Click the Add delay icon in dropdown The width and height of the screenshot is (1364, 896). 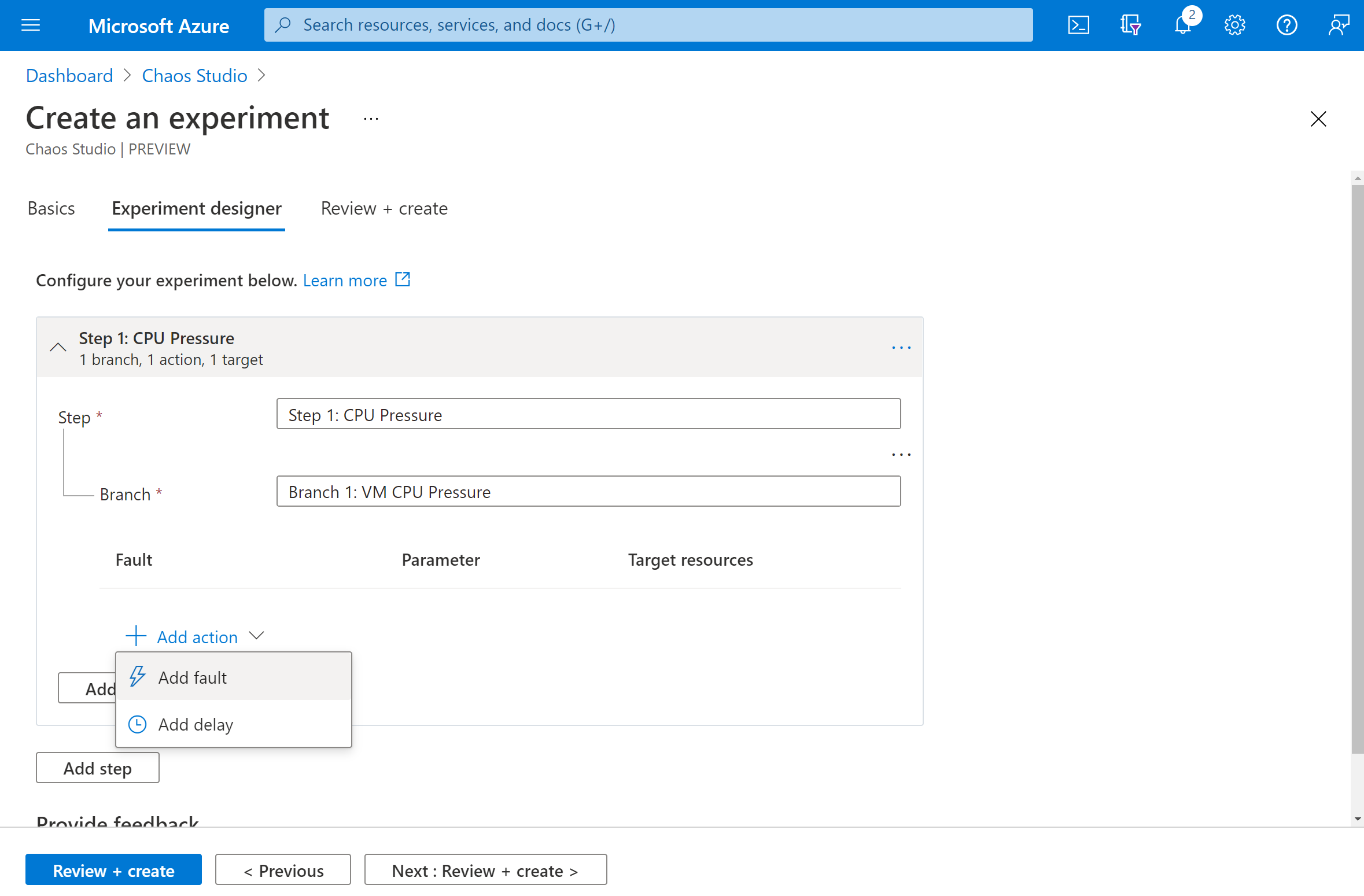click(x=137, y=724)
